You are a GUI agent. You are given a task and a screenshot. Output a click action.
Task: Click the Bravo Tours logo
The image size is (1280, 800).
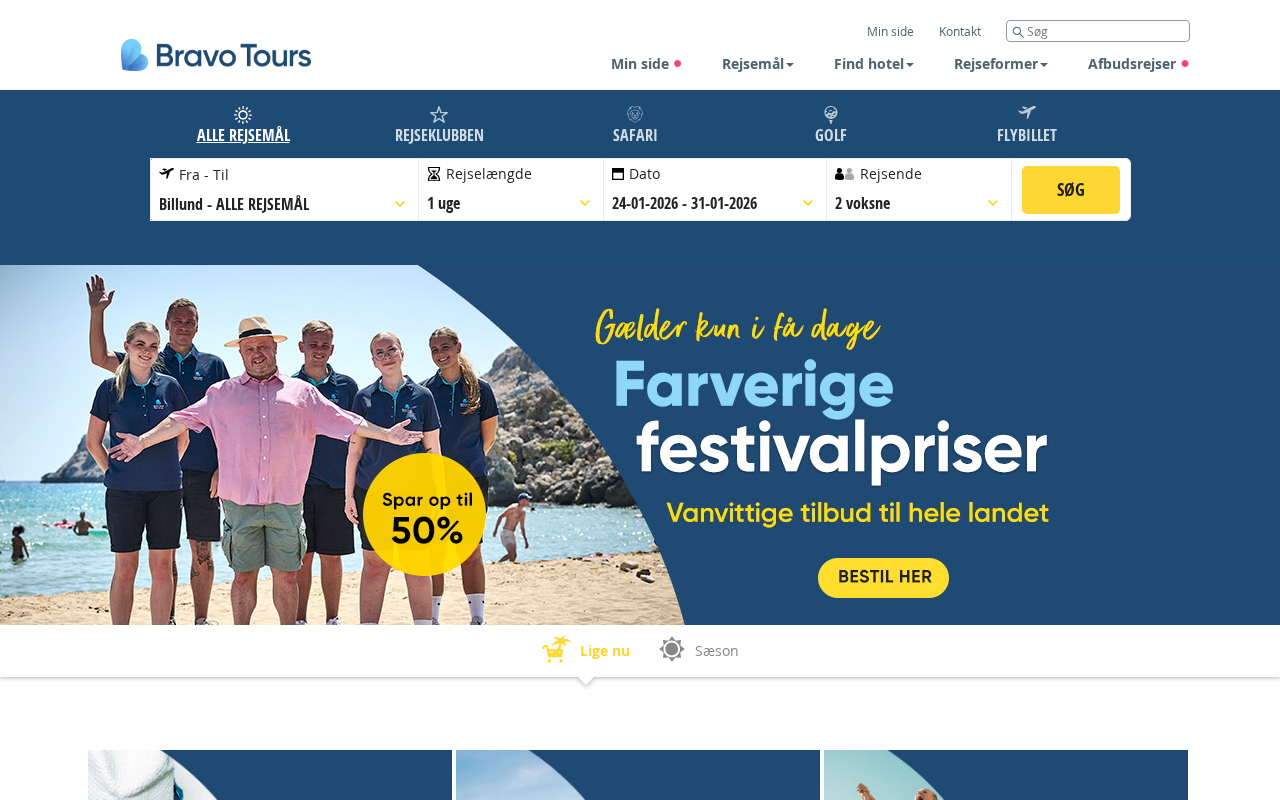(x=216, y=55)
